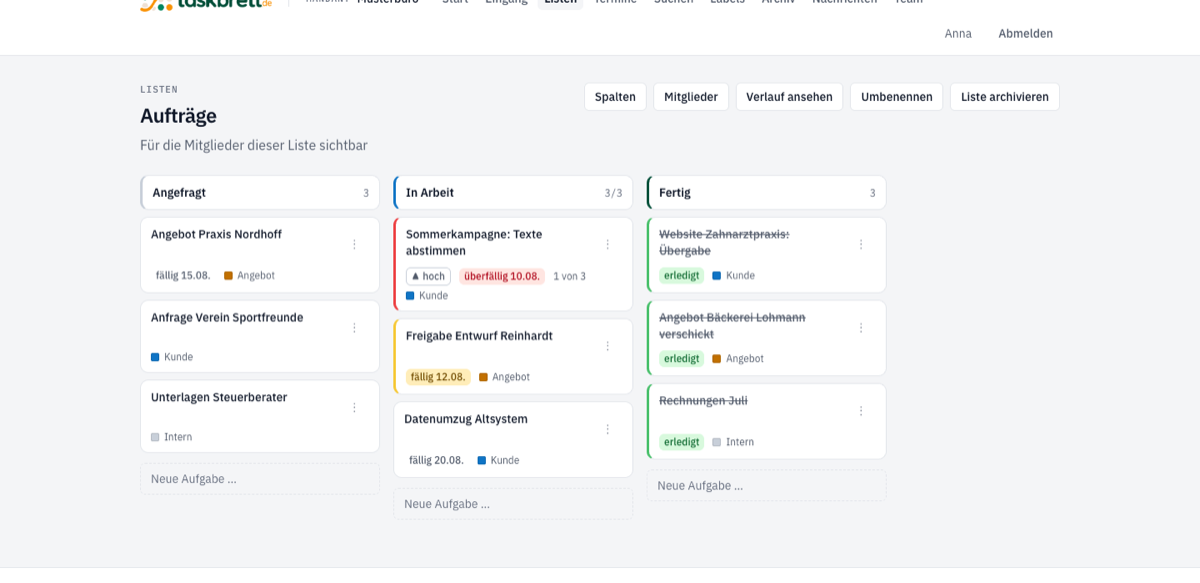
Task: Log out via Abmelden
Action: pyautogui.click(x=1025, y=33)
